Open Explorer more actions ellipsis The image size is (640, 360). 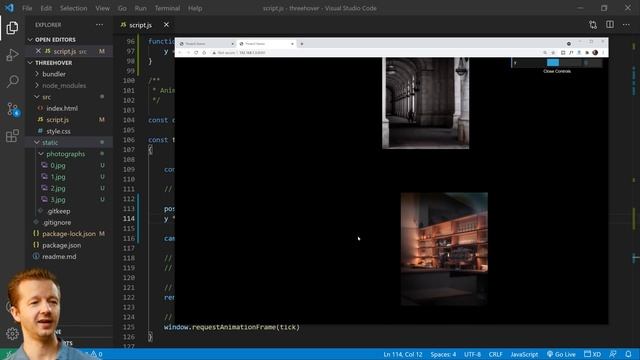coord(99,25)
